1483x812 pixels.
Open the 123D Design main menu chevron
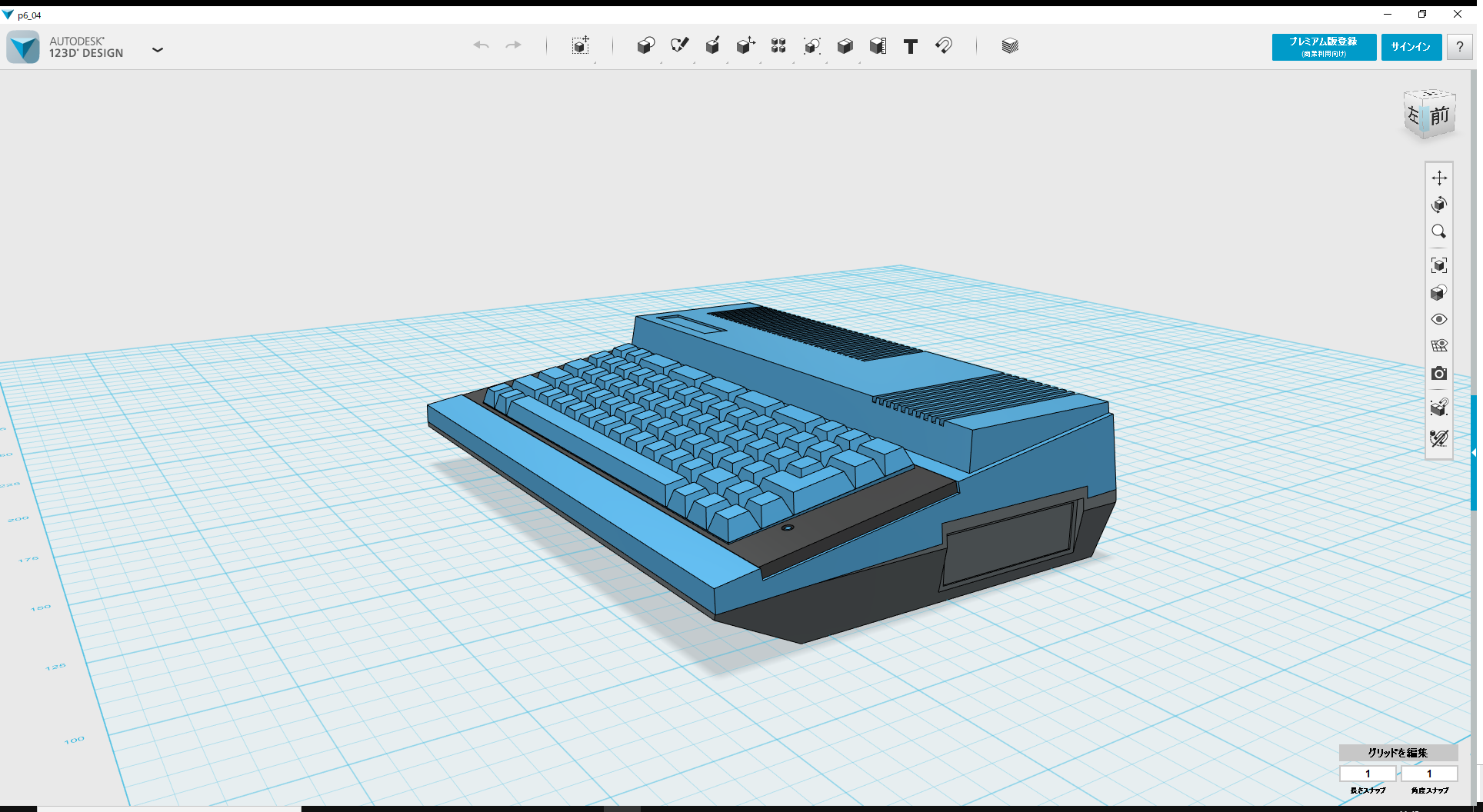(158, 49)
